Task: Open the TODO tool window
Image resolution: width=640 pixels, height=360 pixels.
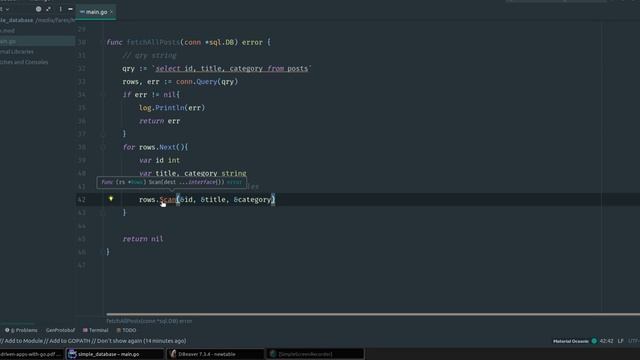Action: 126,330
